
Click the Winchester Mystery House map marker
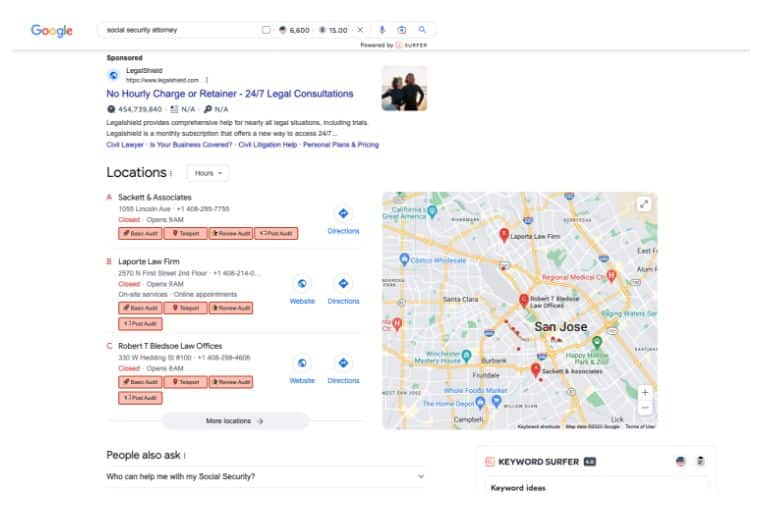[466, 356]
